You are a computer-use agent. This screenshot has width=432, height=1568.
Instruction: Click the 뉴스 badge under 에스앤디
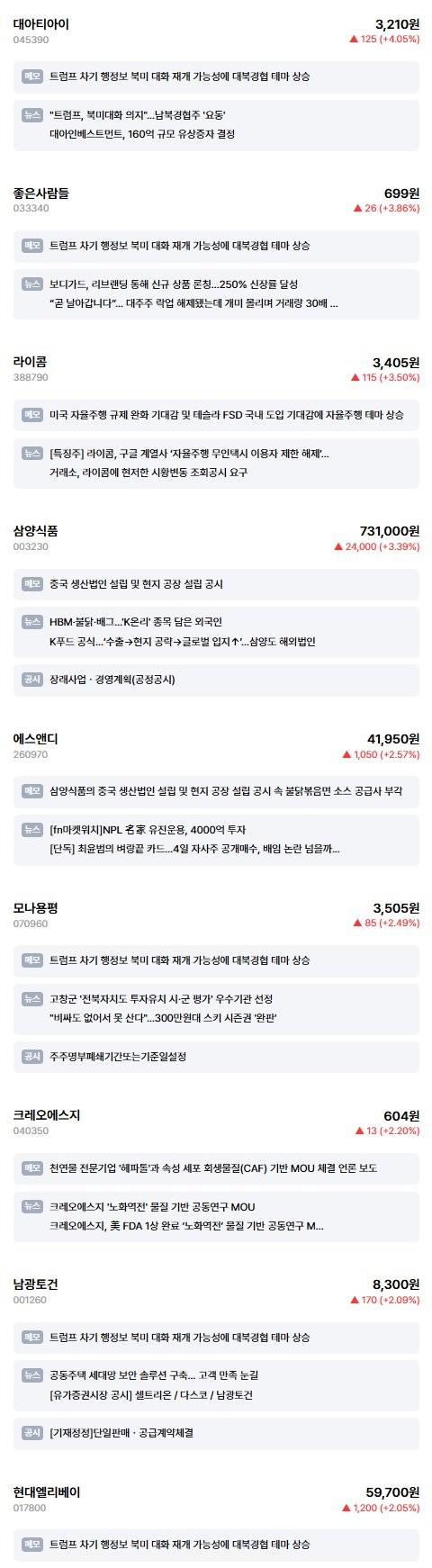[32, 829]
